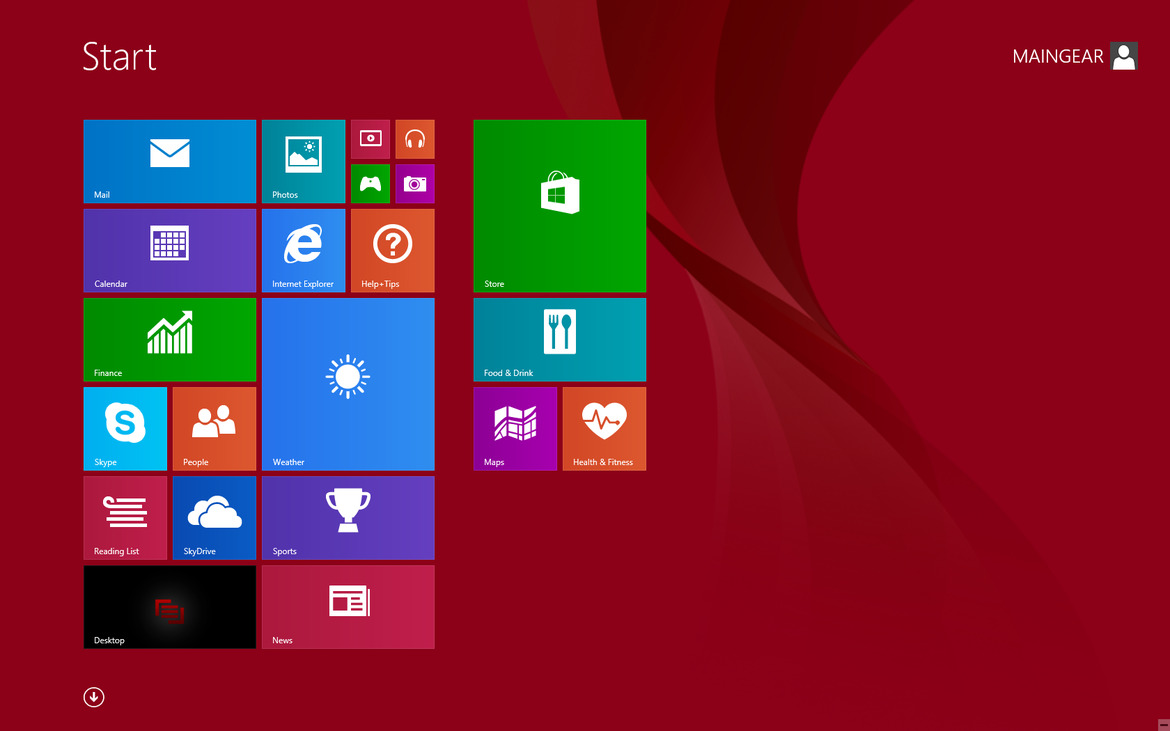Click the zoom-out minus button in corner

click(x=1163, y=725)
